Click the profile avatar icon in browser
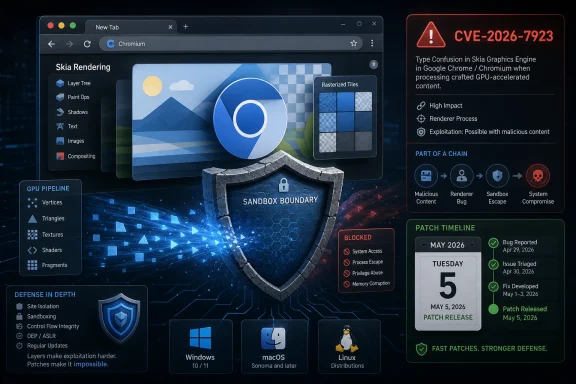 point(374,65)
